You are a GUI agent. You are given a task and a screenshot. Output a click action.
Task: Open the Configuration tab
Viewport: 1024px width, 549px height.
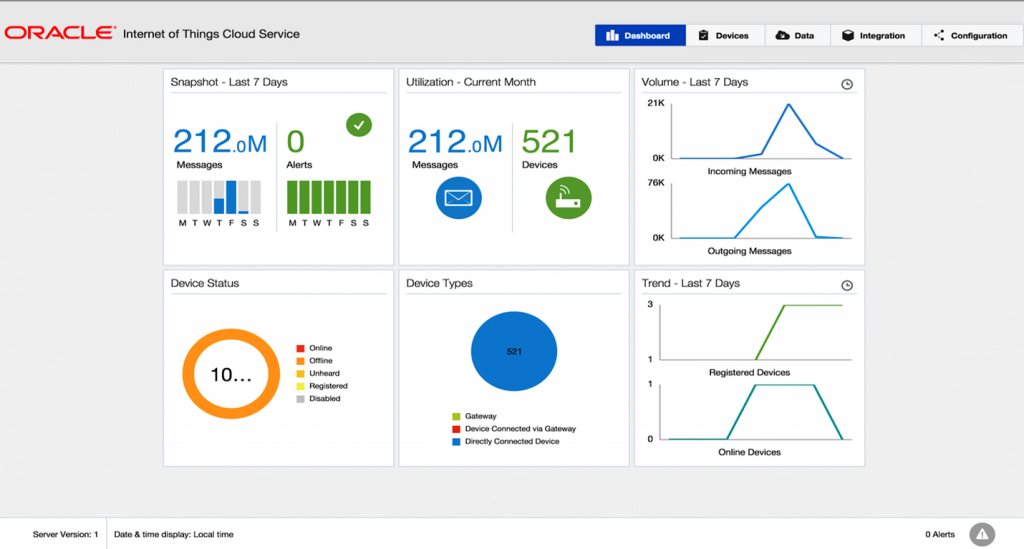click(972, 35)
